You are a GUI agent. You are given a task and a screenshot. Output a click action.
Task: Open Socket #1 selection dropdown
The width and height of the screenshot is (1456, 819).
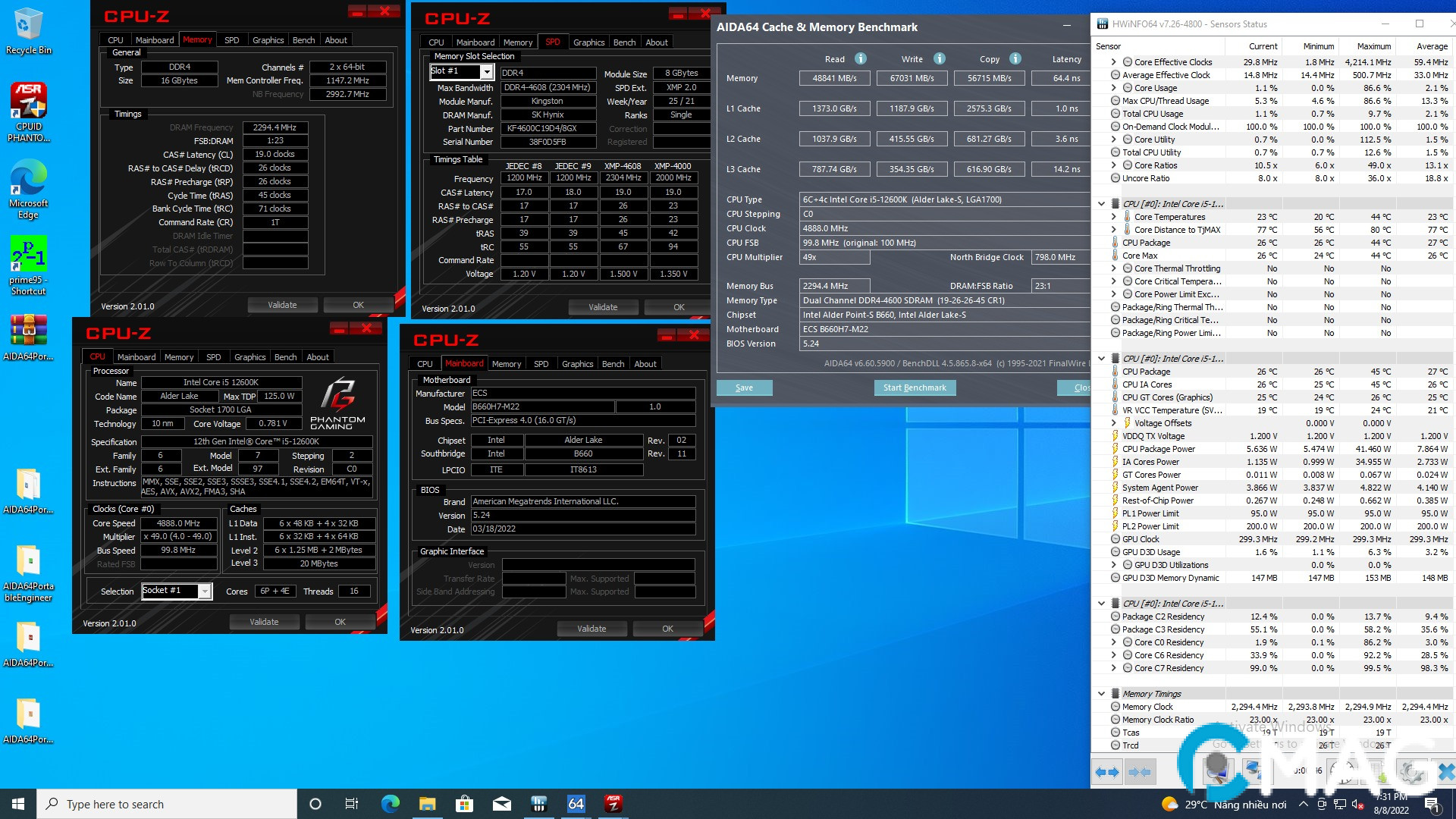(x=205, y=591)
